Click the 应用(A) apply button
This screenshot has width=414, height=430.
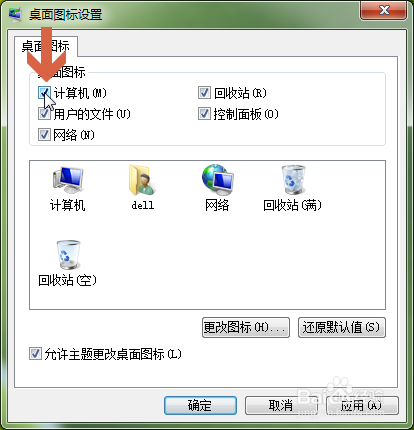[x=362, y=405]
